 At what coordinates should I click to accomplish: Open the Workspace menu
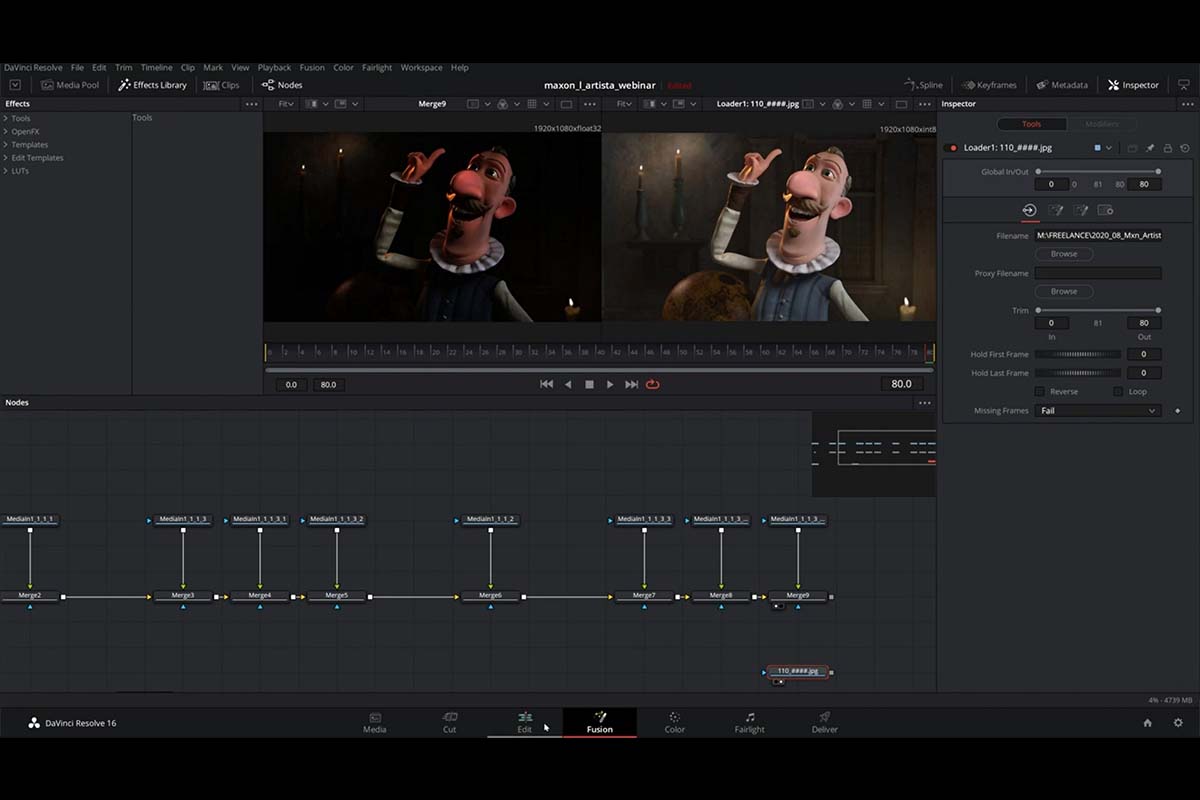(x=421, y=67)
